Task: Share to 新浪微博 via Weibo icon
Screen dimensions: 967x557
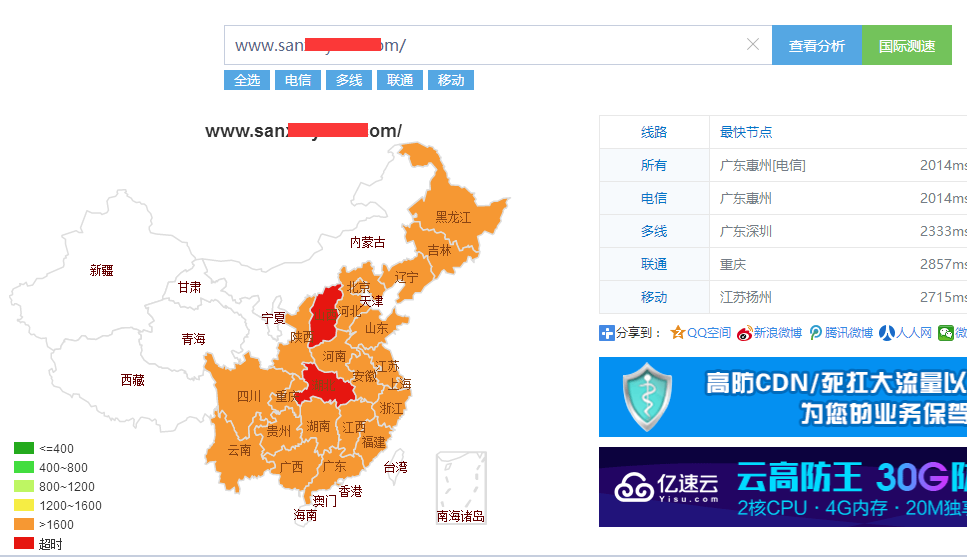Action: click(x=744, y=333)
